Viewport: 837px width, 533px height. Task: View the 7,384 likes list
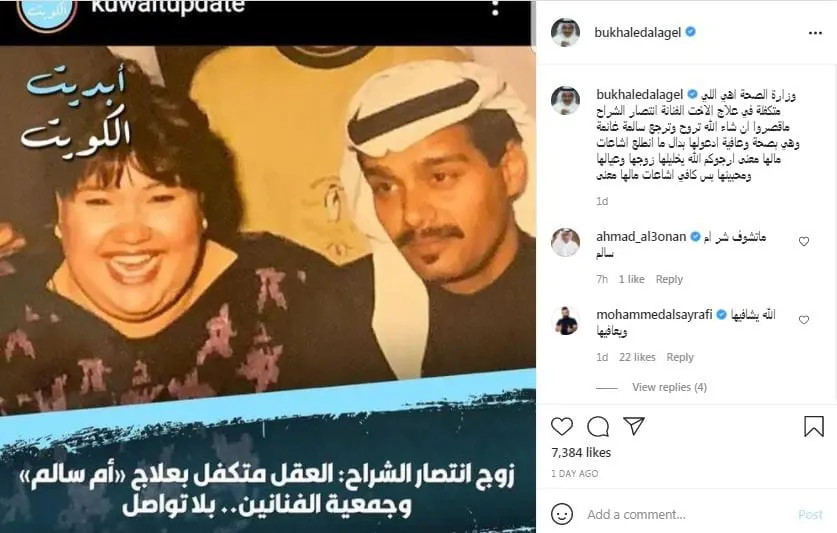581,452
